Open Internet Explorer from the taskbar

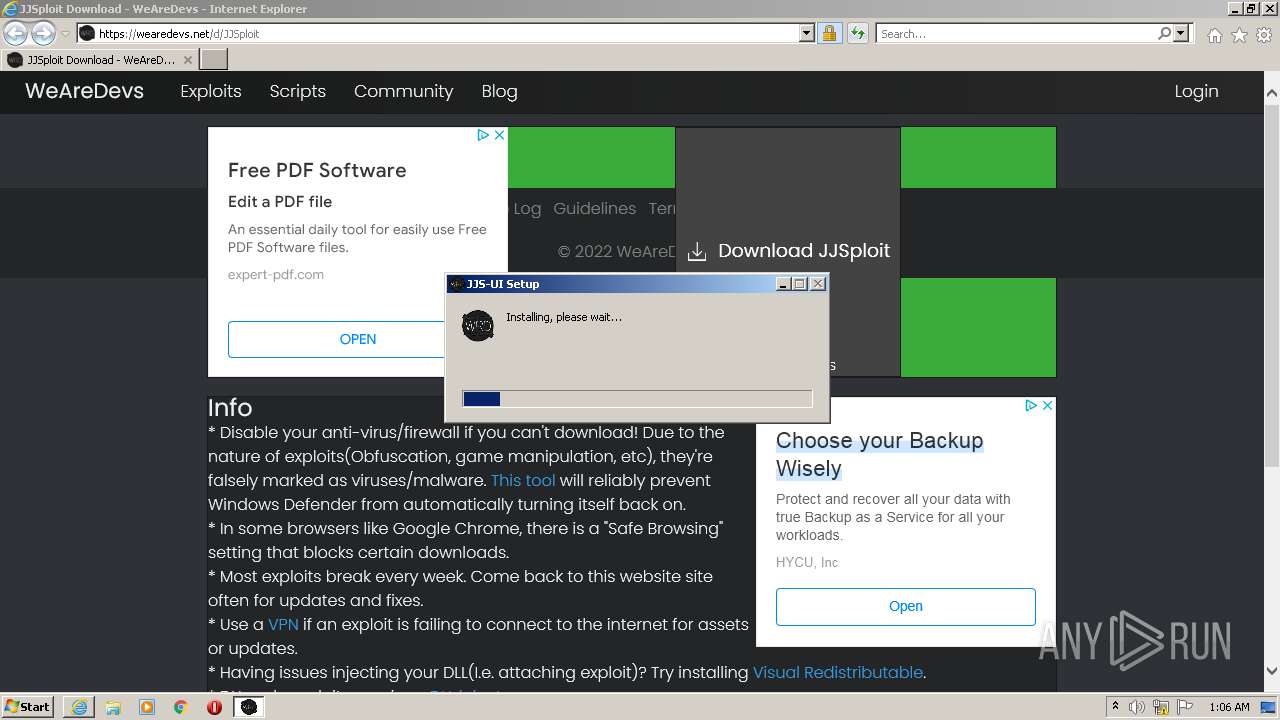79,707
